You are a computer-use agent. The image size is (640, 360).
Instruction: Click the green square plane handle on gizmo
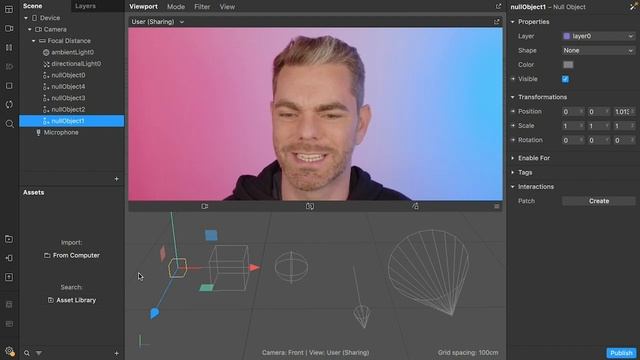[x=207, y=288]
